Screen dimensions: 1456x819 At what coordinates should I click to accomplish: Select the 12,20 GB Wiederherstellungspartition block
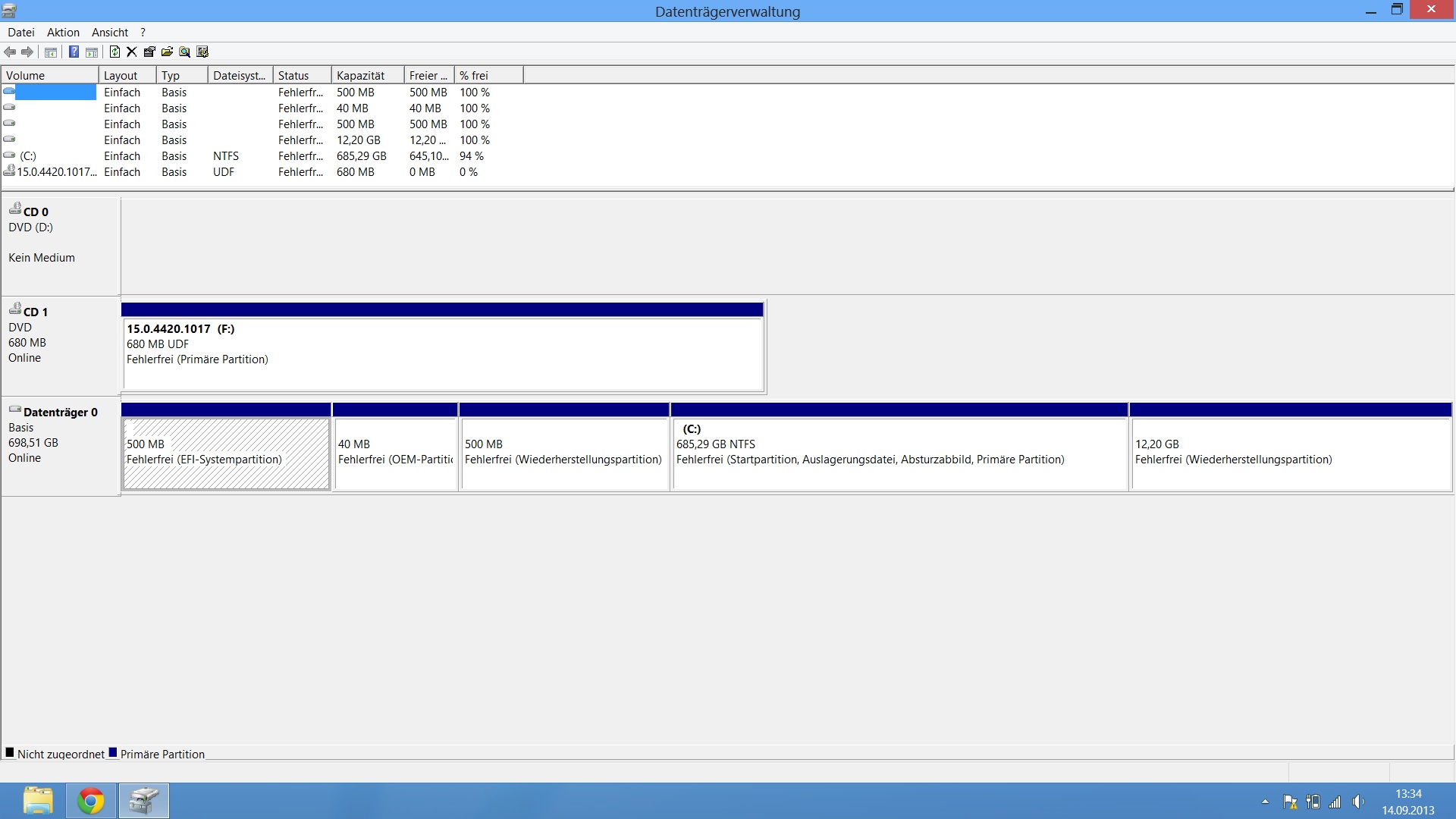click(x=1290, y=453)
